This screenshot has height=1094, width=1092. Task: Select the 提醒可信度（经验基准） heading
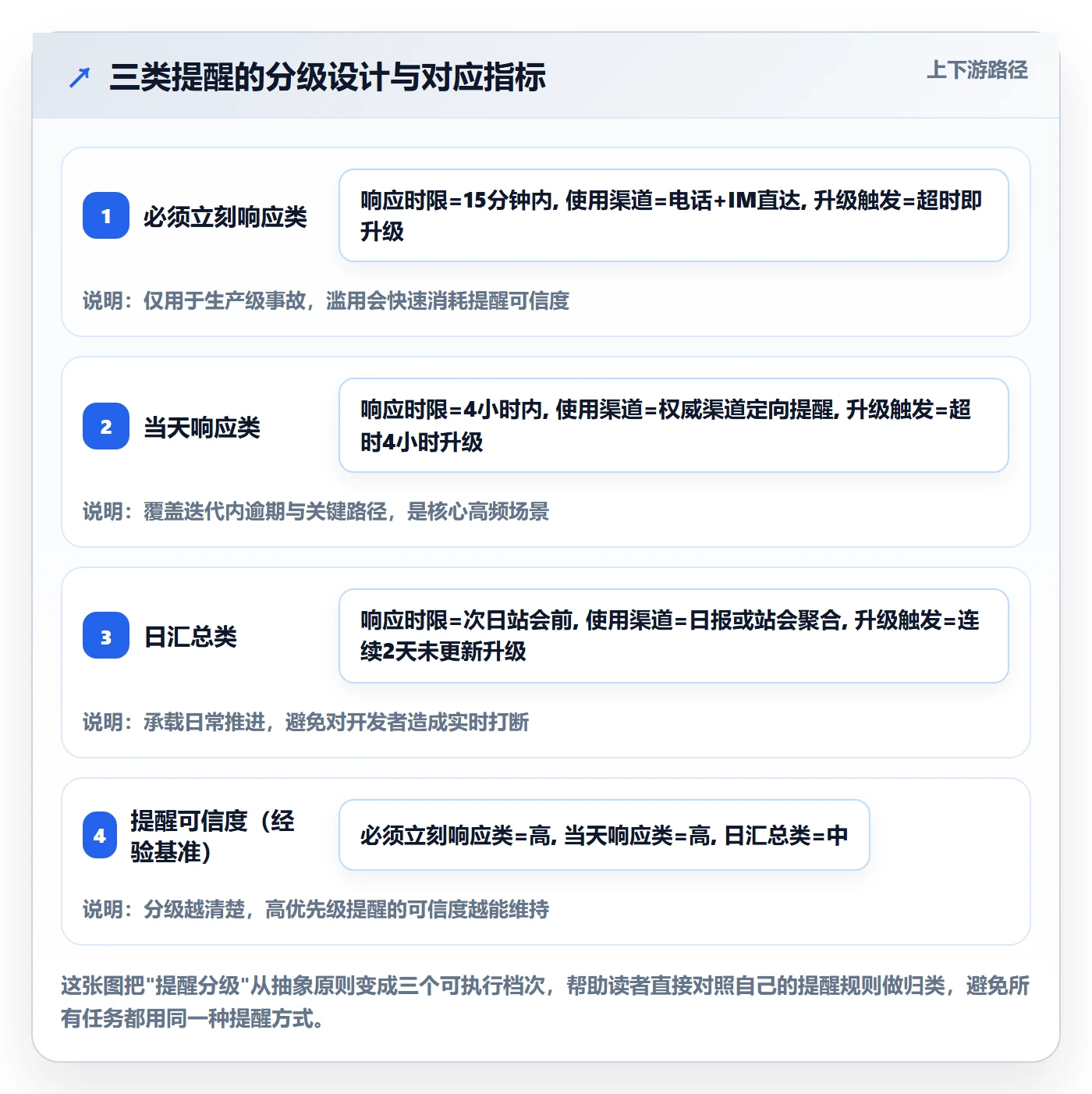(x=213, y=836)
